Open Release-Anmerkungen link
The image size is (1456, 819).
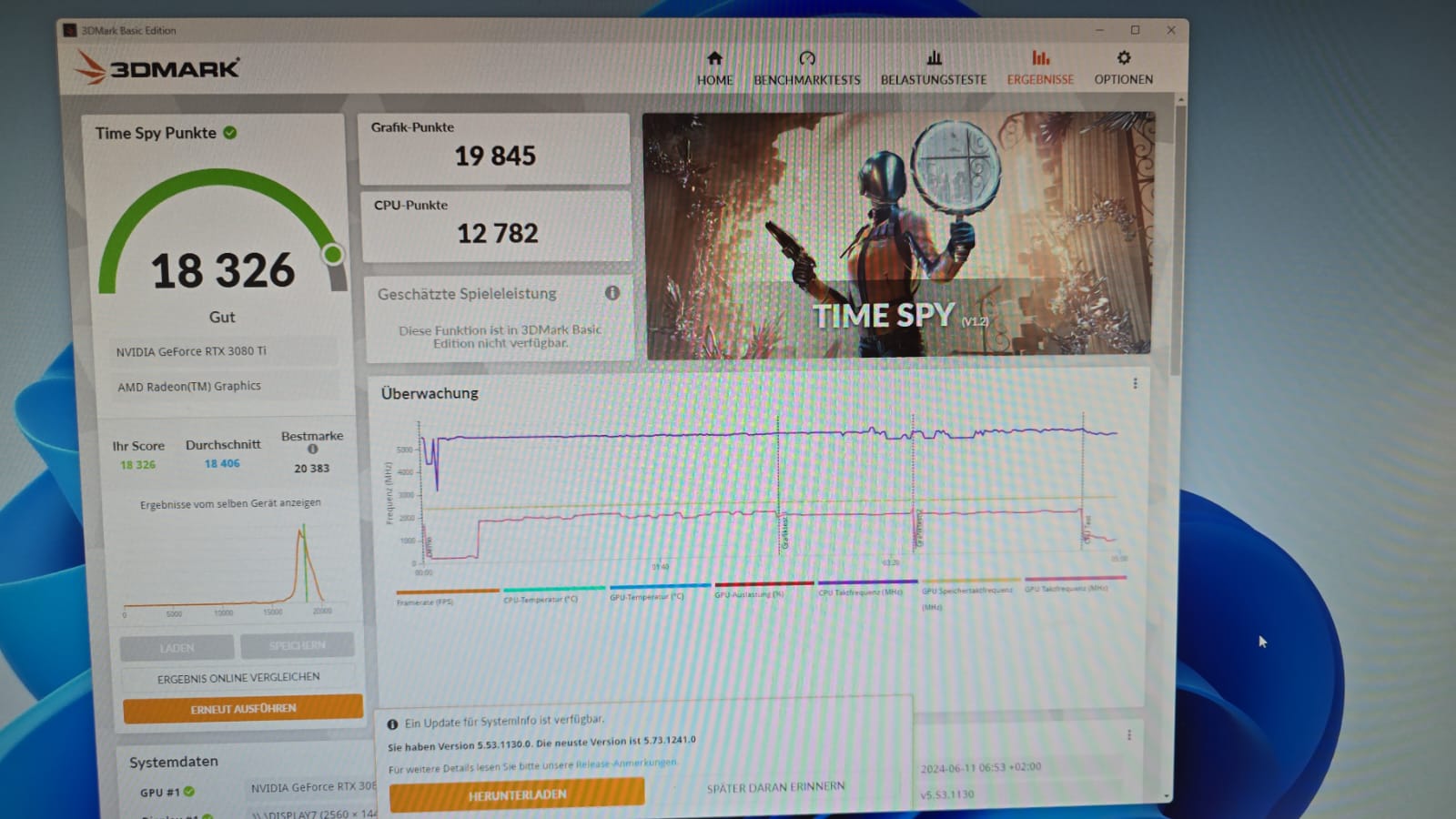click(x=626, y=763)
